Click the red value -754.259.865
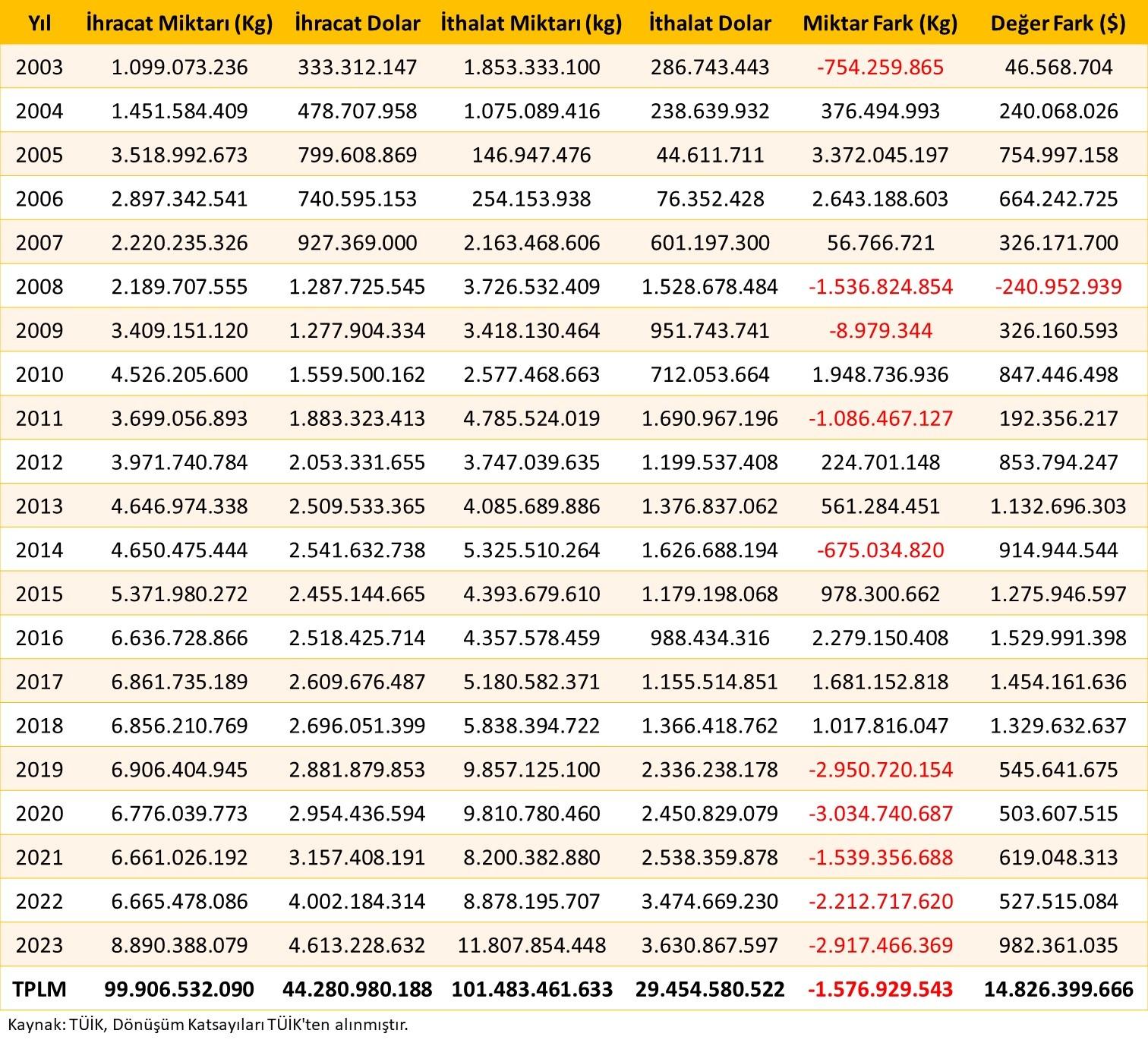The image size is (1148, 1043). click(x=880, y=67)
